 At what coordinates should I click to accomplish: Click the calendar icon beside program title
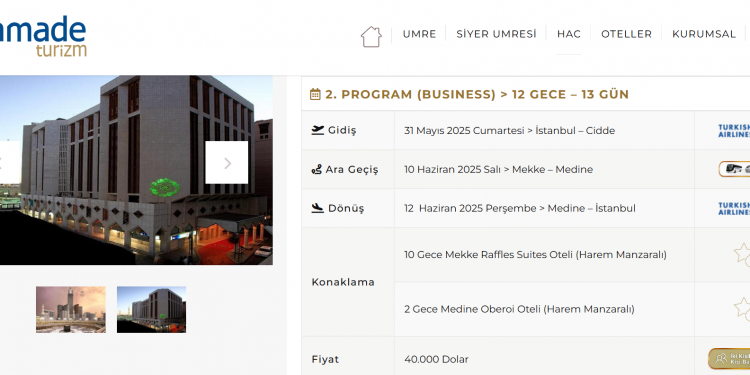click(x=315, y=94)
